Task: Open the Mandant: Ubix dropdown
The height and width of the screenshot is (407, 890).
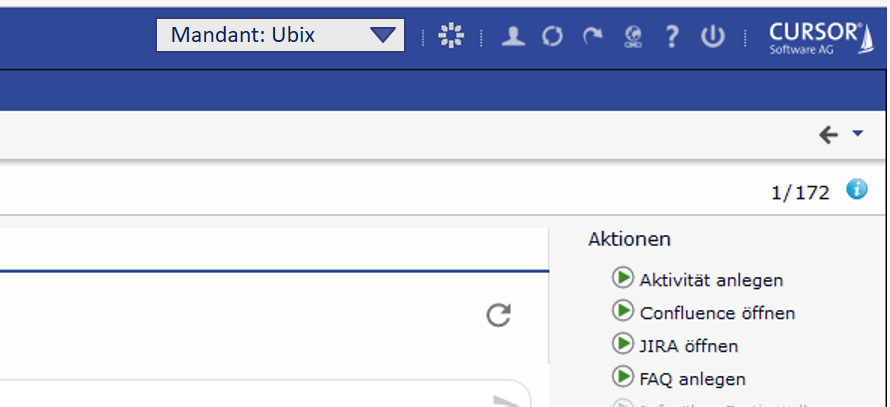Action: click(280, 35)
